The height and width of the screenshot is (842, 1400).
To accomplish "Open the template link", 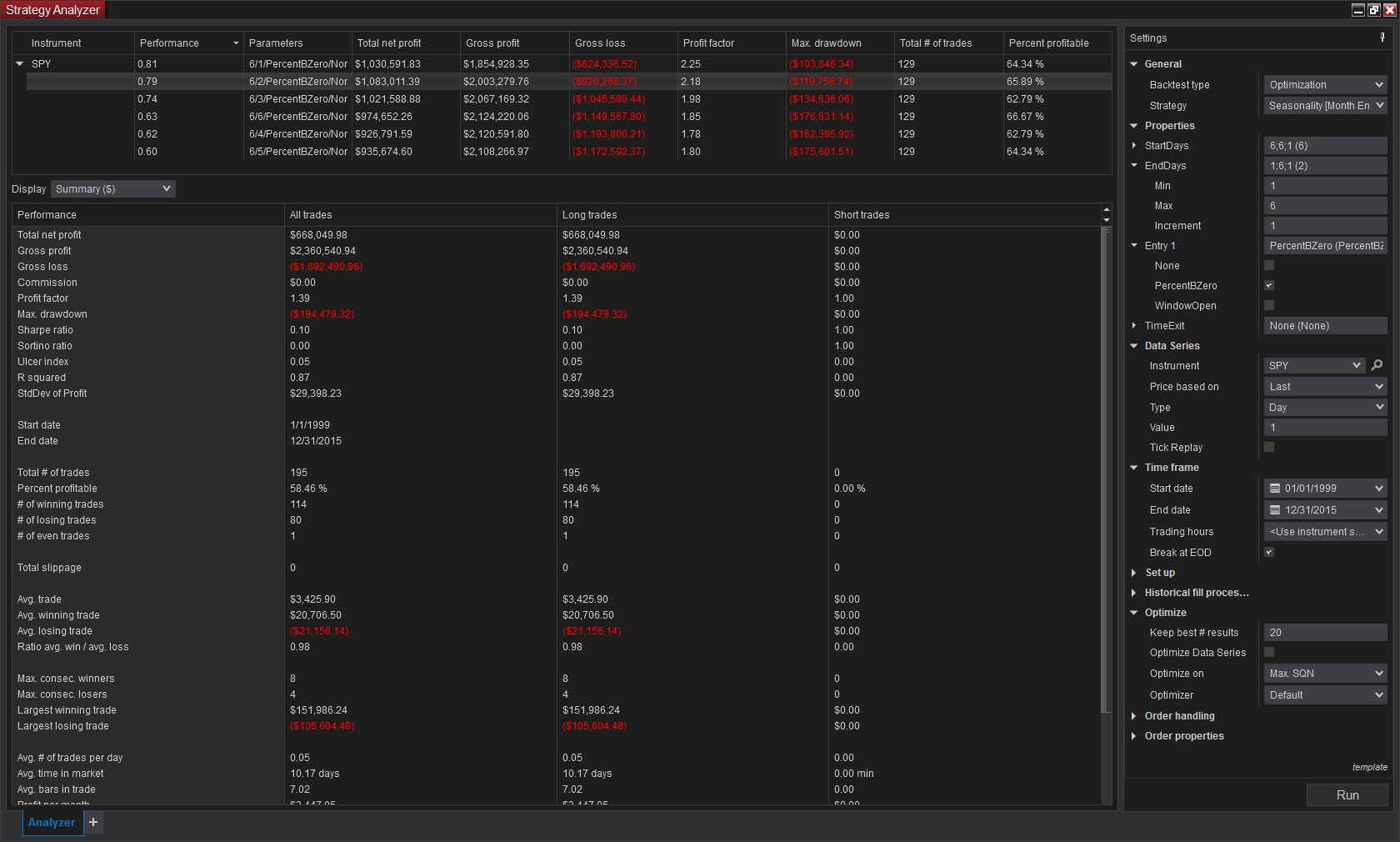I will tap(1370, 767).
